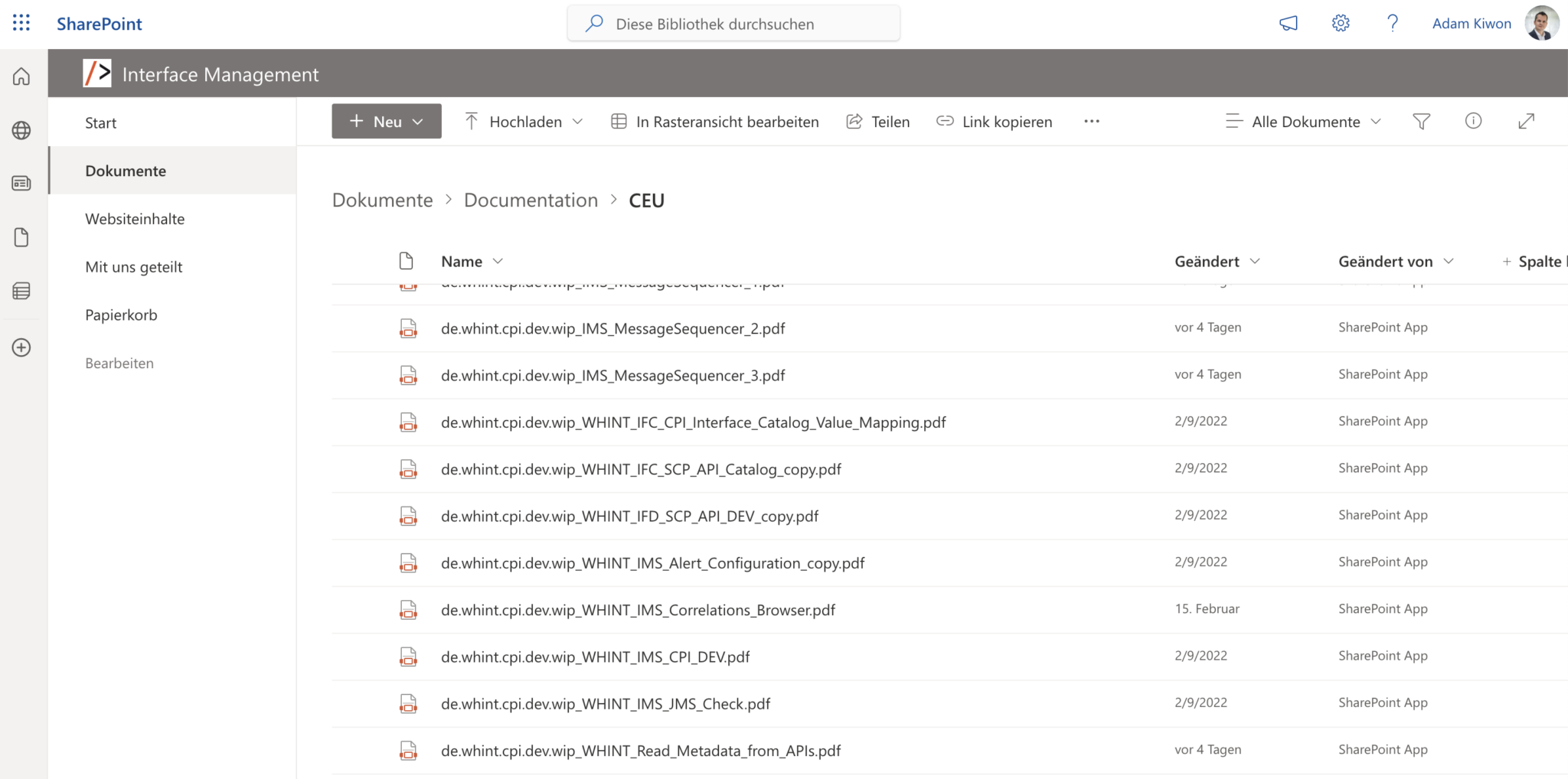The image size is (1568, 779).
Task: Open Adam Kiwon profile picture
Action: click(1542, 23)
